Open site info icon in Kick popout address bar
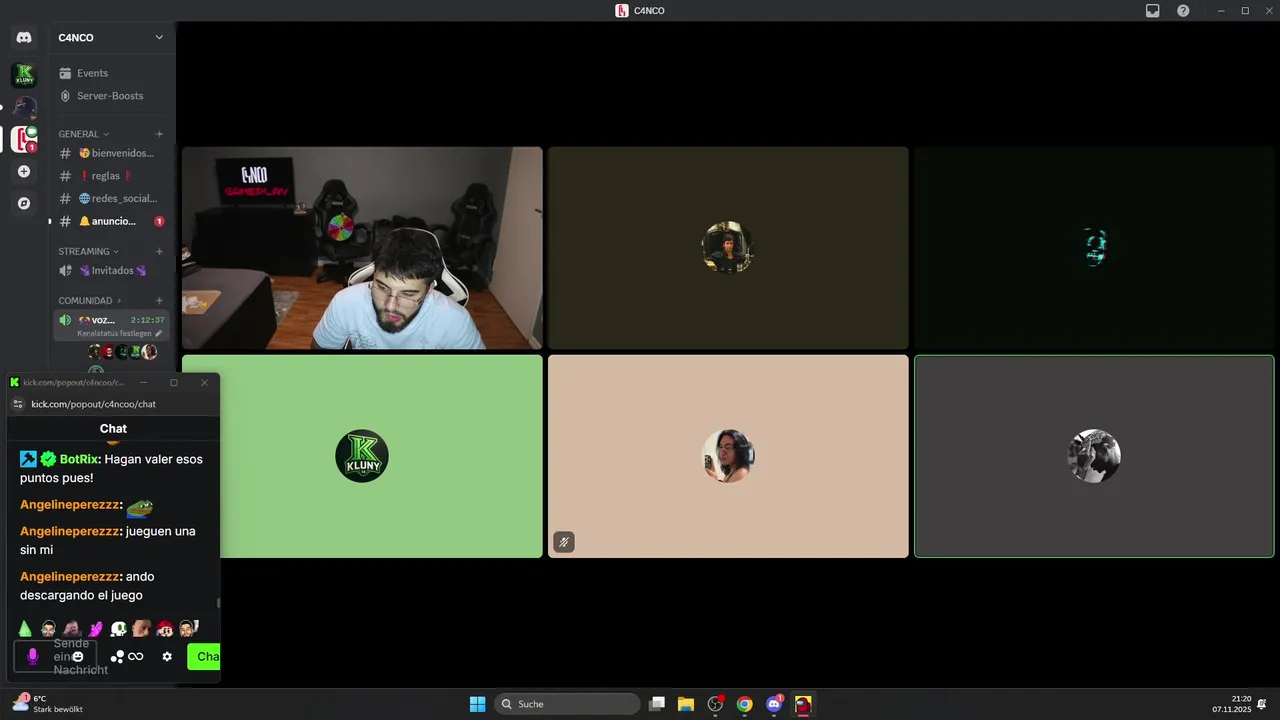1280x720 pixels. click(x=17, y=404)
